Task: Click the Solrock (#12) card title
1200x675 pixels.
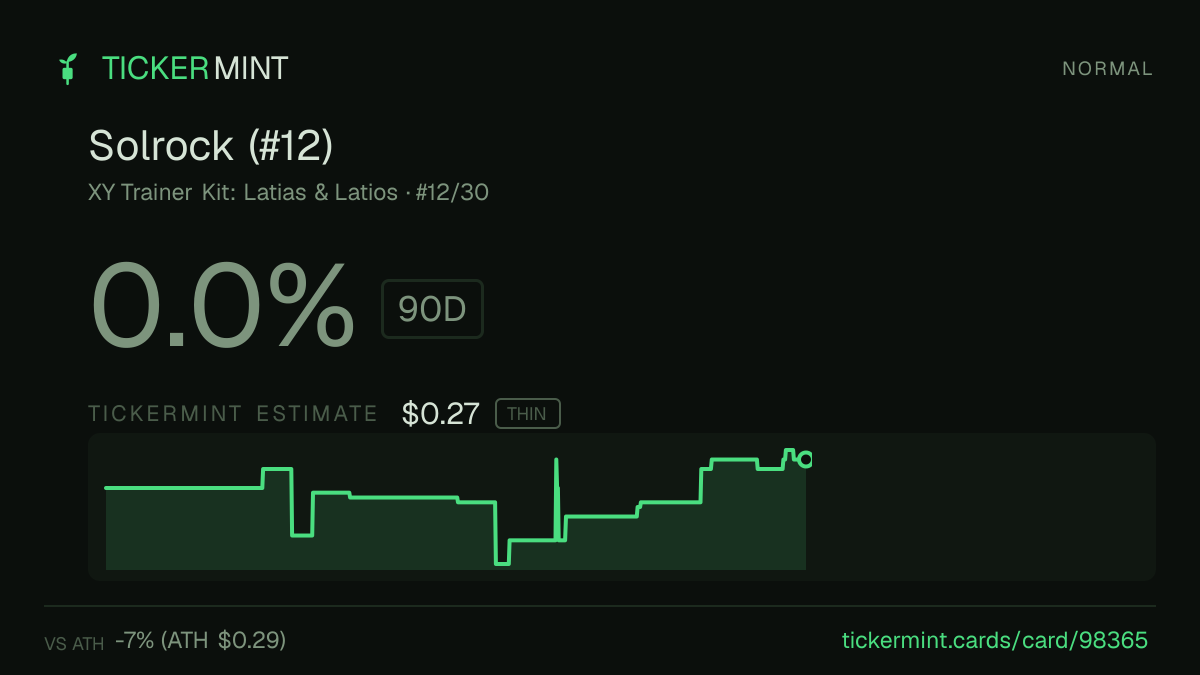Action: click(x=211, y=146)
